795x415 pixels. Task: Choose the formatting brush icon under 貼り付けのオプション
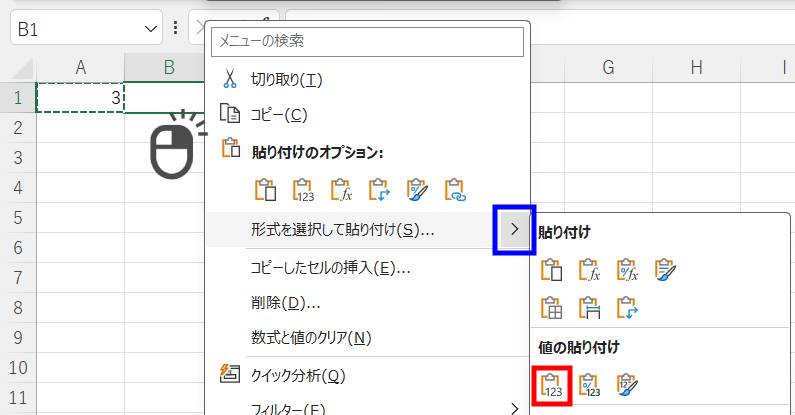pos(417,190)
